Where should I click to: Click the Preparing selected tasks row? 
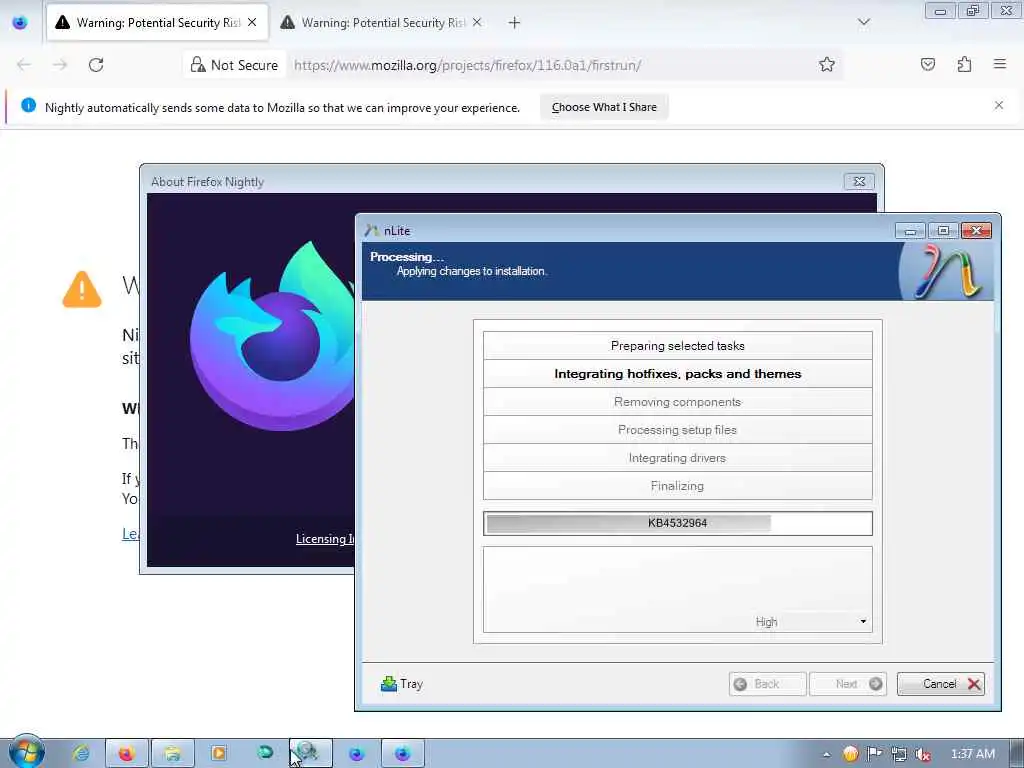[677, 345]
